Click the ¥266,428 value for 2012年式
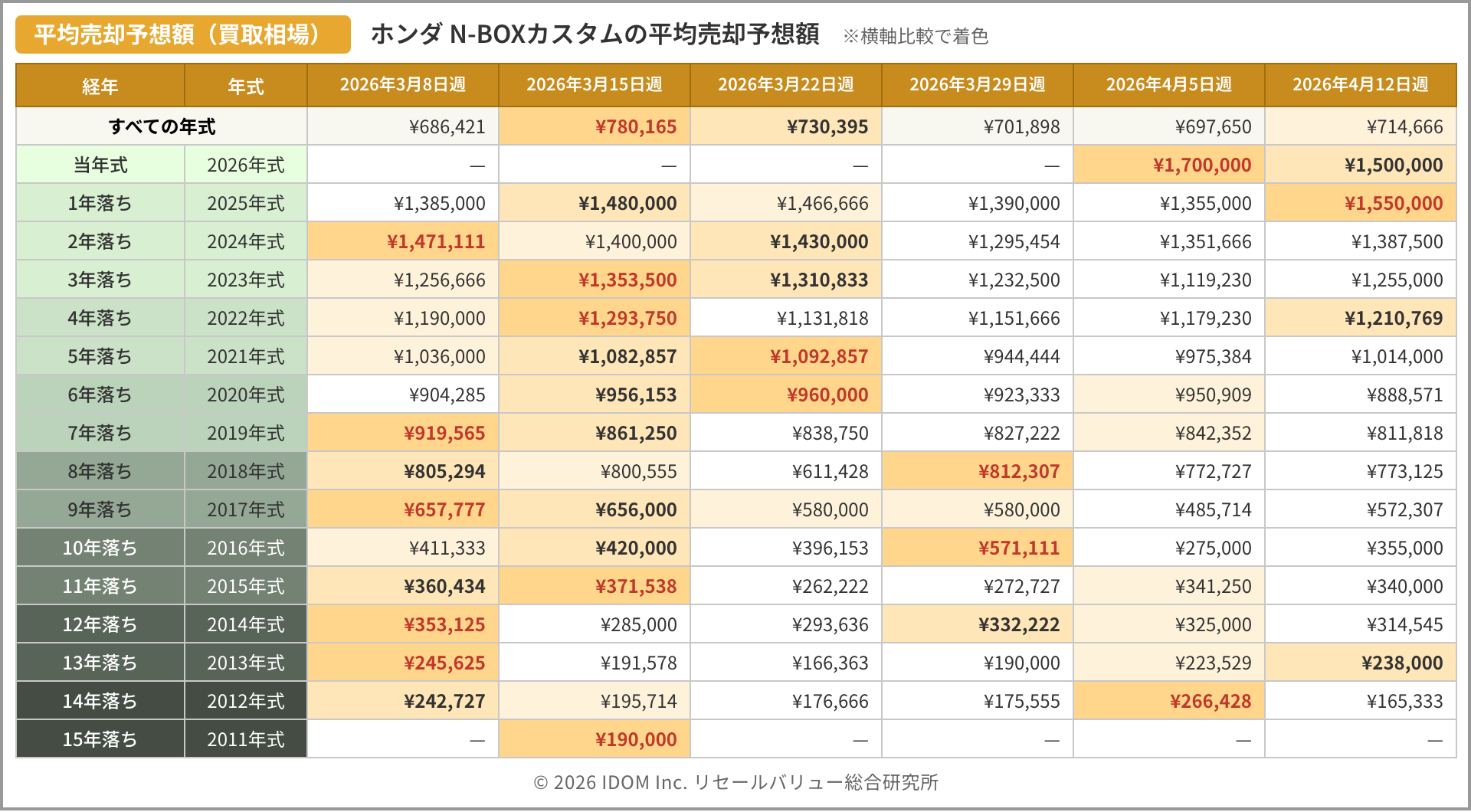 pos(1210,701)
